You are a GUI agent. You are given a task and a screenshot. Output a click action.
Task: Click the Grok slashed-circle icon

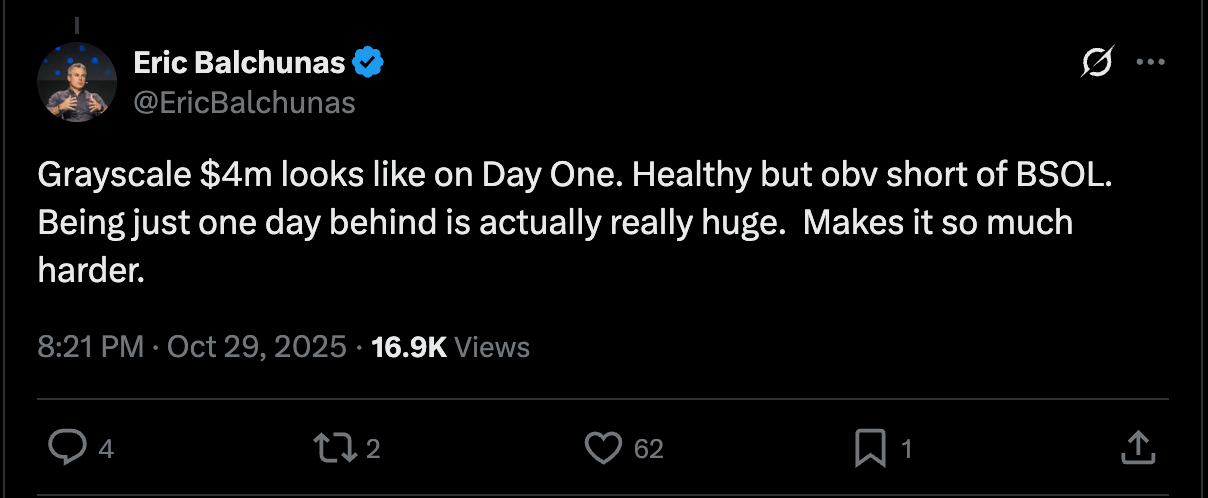(x=1097, y=64)
